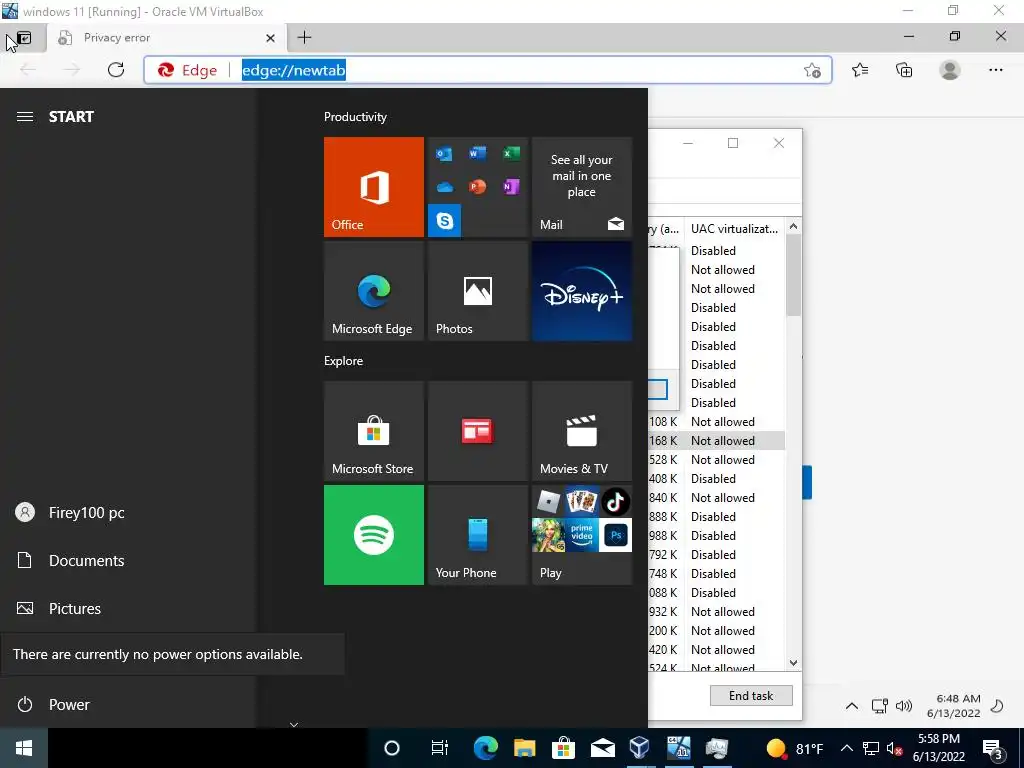
Task: Click the Edge refresh button
Action: click(x=116, y=70)
